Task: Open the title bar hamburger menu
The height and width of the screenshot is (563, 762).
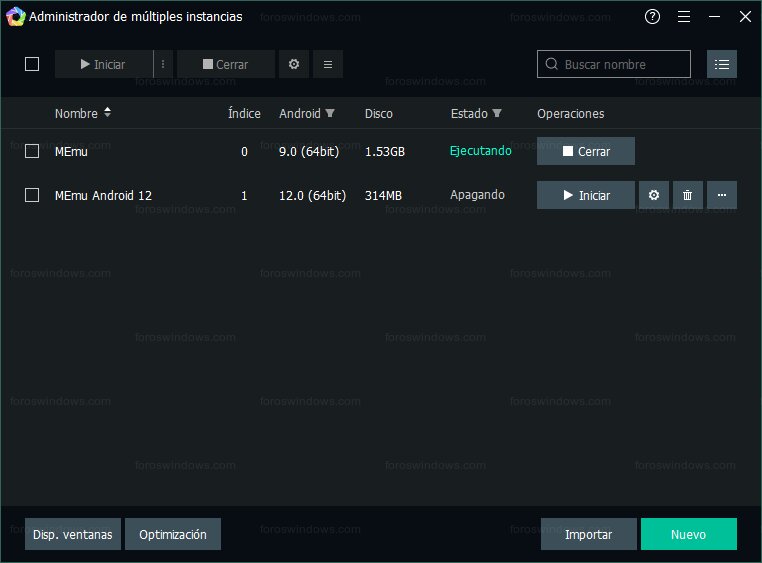Action: (684, 17)
